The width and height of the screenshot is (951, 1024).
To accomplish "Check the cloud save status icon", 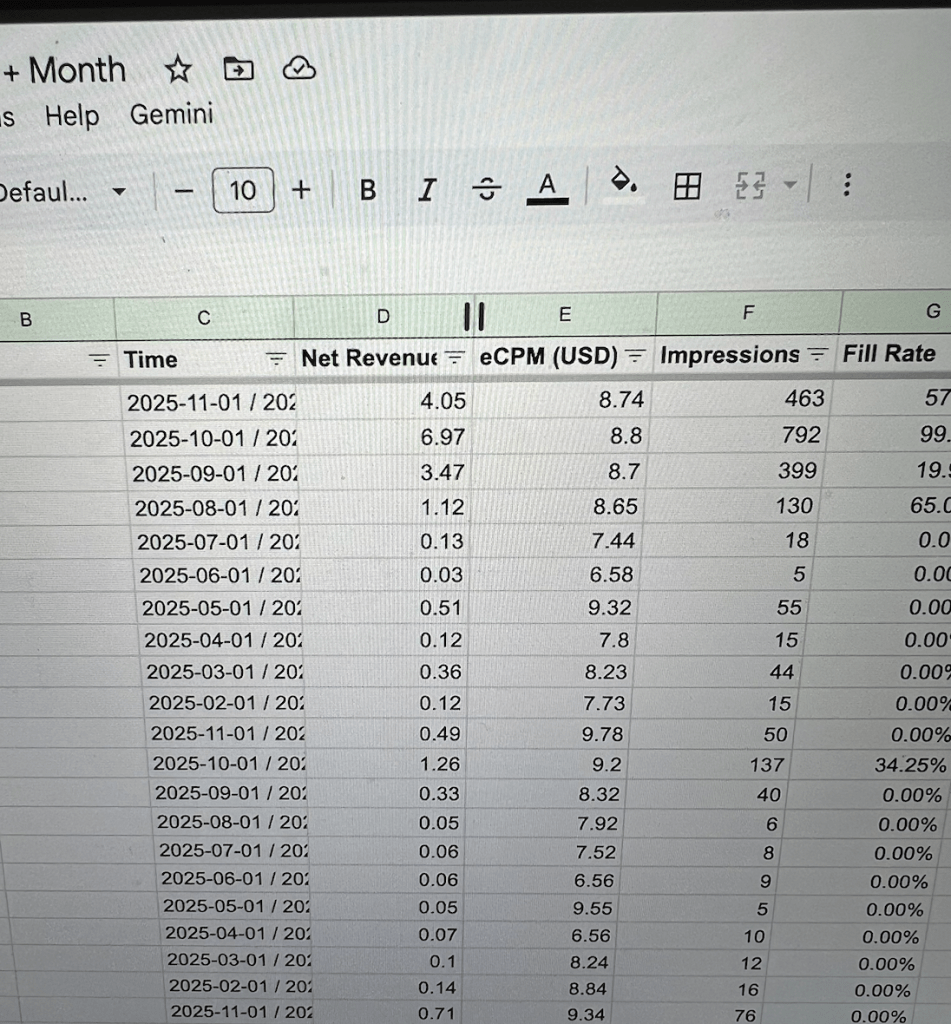I will click(300, 68).
